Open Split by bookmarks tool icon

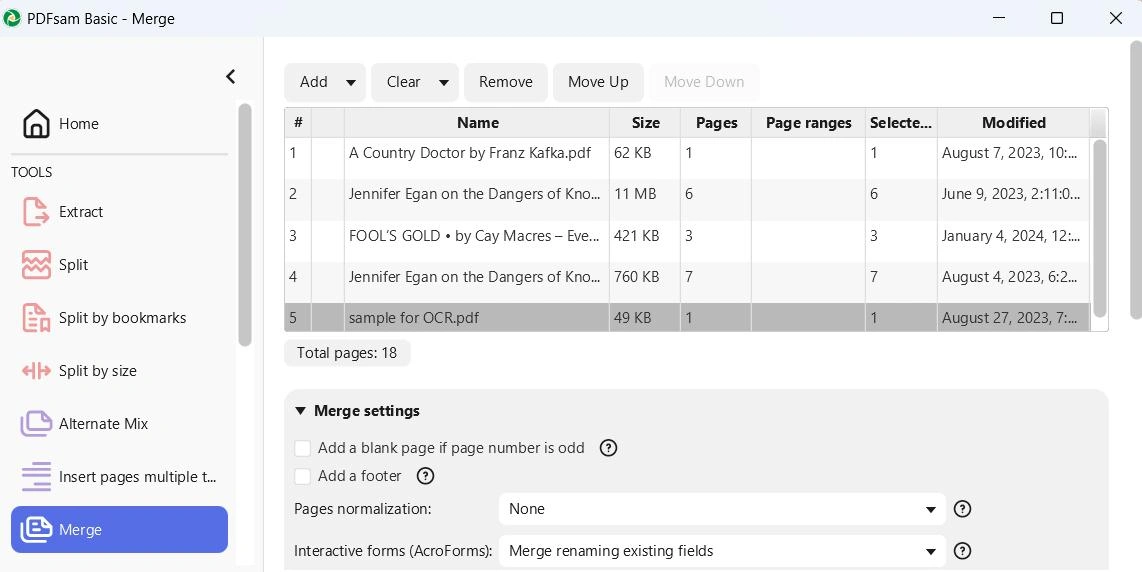[x=36, y=318]
